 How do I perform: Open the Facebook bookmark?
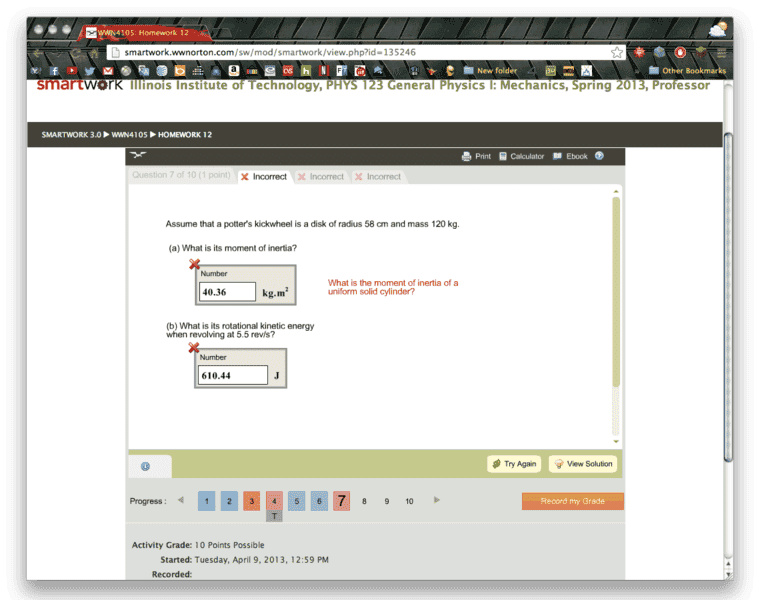click(x=54, y=71)
